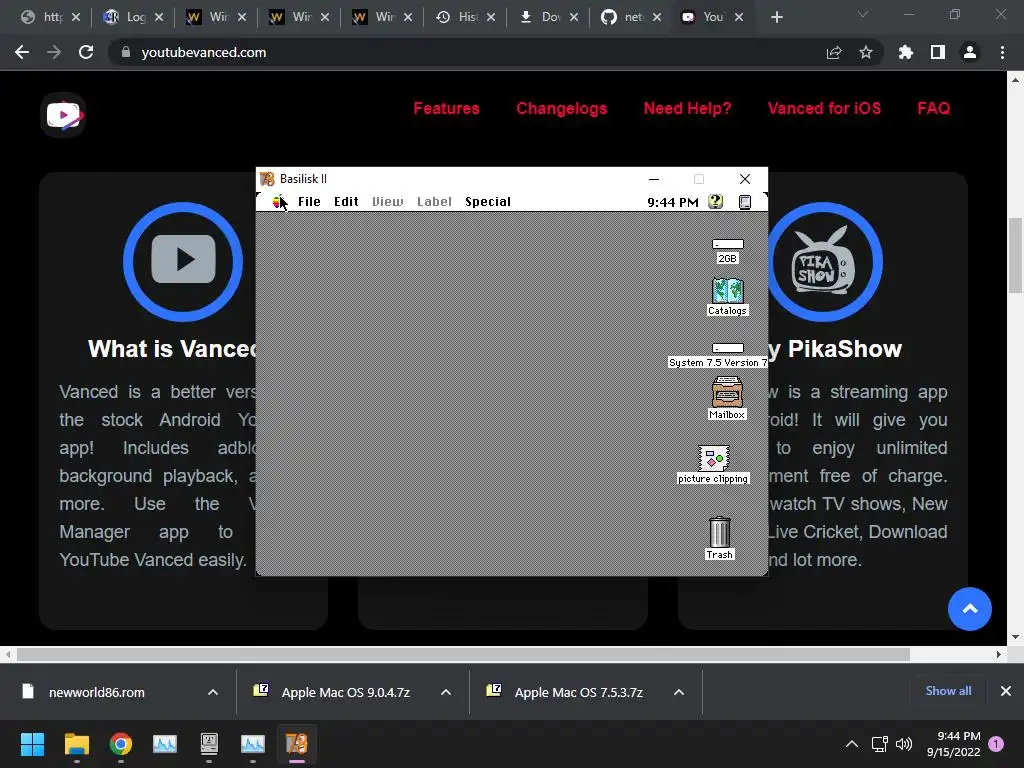This screenshot has height=768, width=1024.
Task: Open the FAQ link
Action: tap(934, 108)
